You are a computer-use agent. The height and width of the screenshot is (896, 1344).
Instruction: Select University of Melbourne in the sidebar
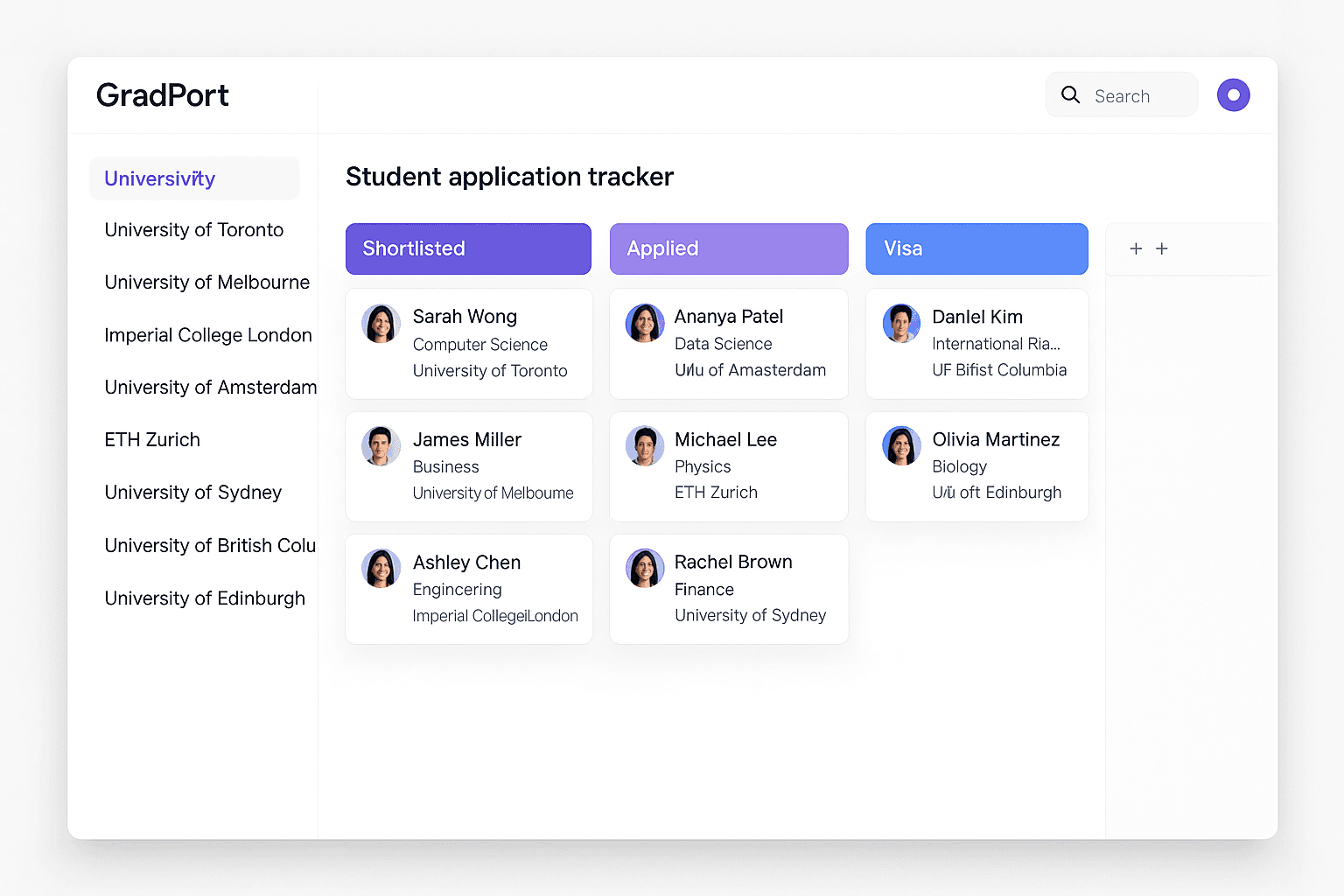(207, 283)
